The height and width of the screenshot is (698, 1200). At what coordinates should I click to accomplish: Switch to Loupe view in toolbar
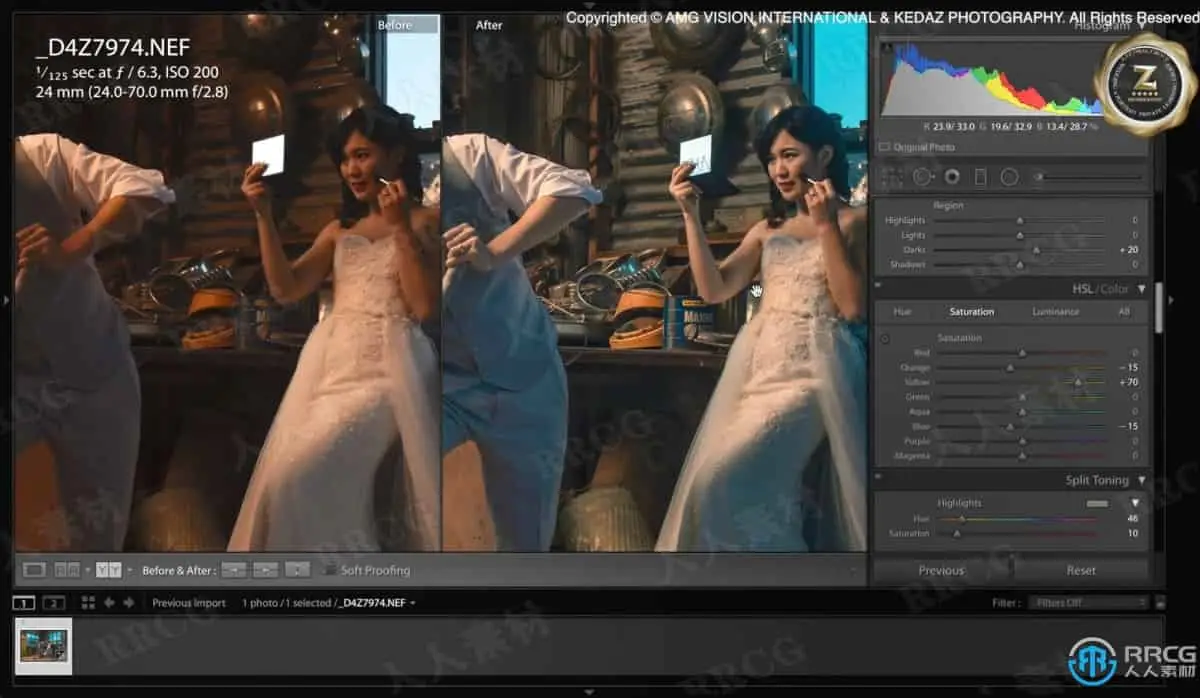pos(34,570)
